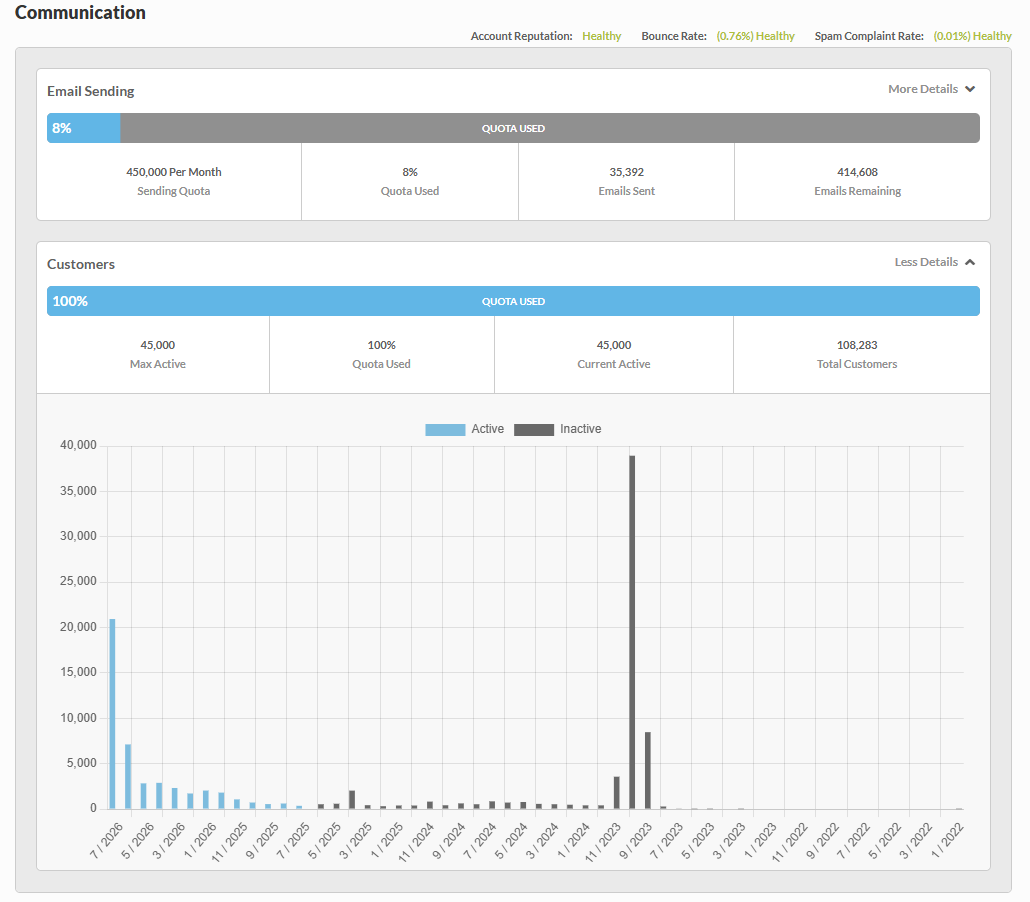Click the chevron-up icon beside Less Details
Screen dimensions: 1030x902
tap(970, 262)
